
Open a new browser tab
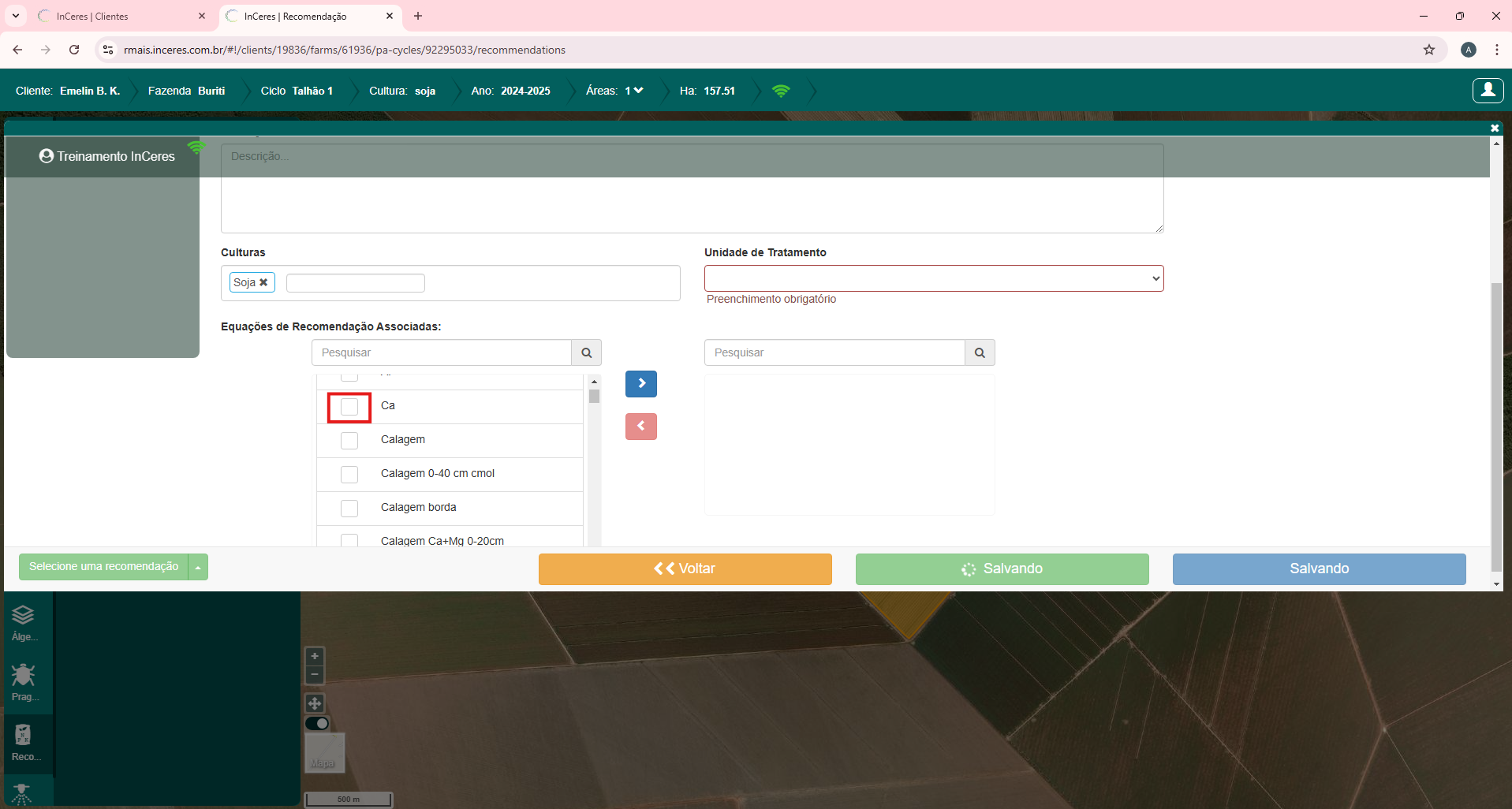click(418, 16)
